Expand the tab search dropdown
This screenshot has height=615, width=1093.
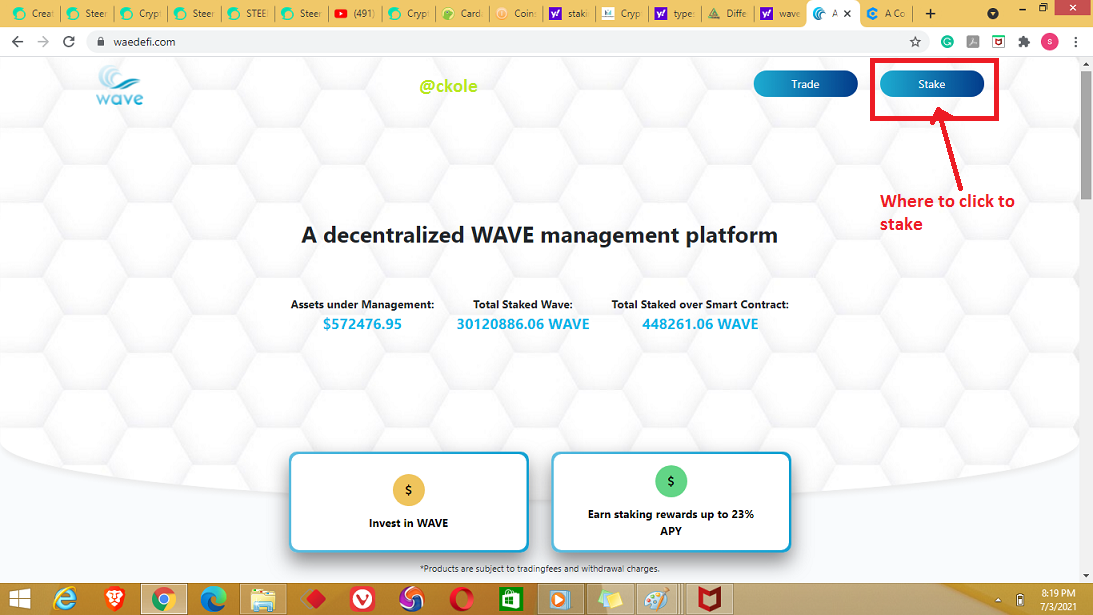(993, 13)
